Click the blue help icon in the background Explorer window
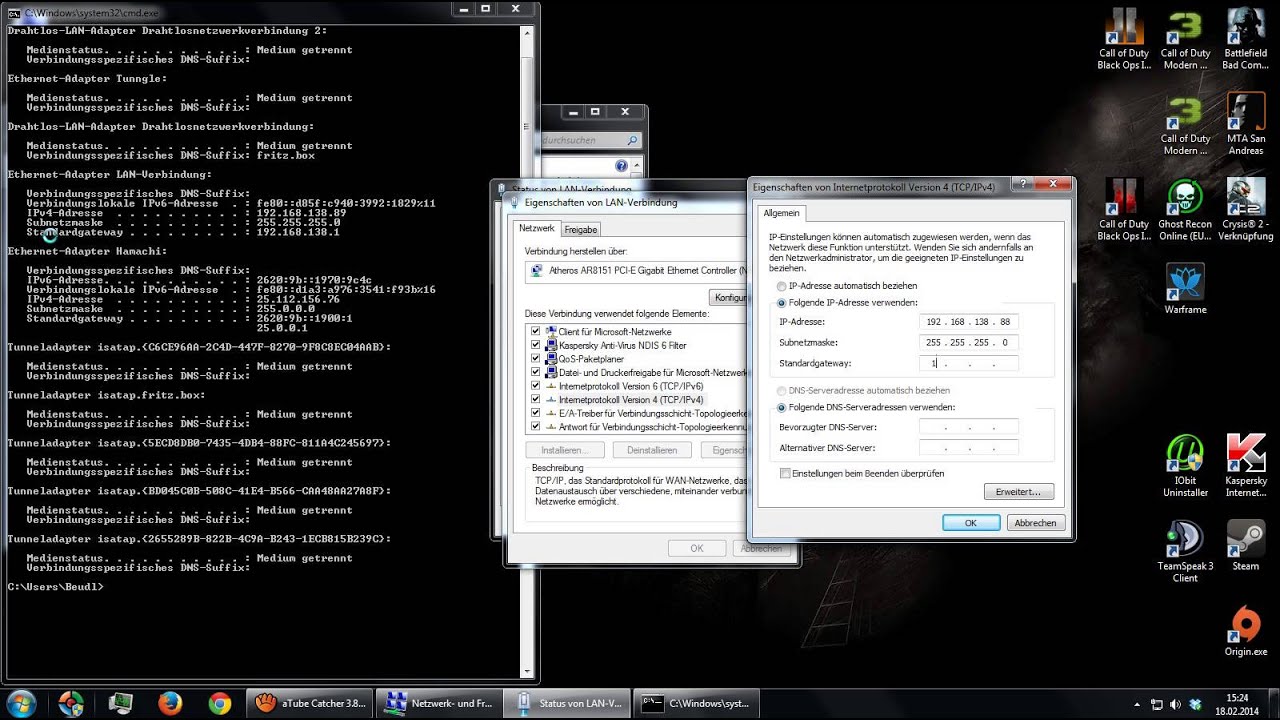The height and width of the screenshot is (720, 1280). point(621,165)
